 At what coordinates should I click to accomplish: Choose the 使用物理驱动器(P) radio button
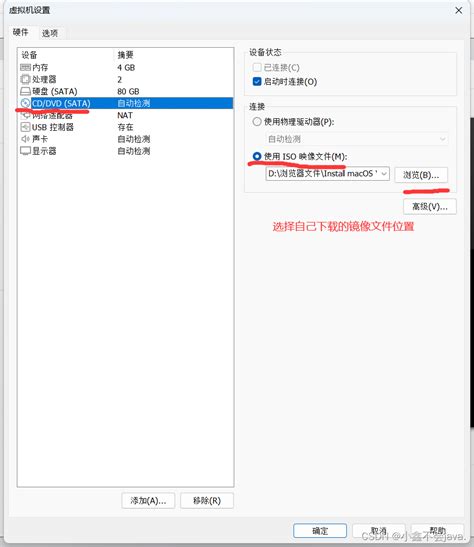[257, 122]
